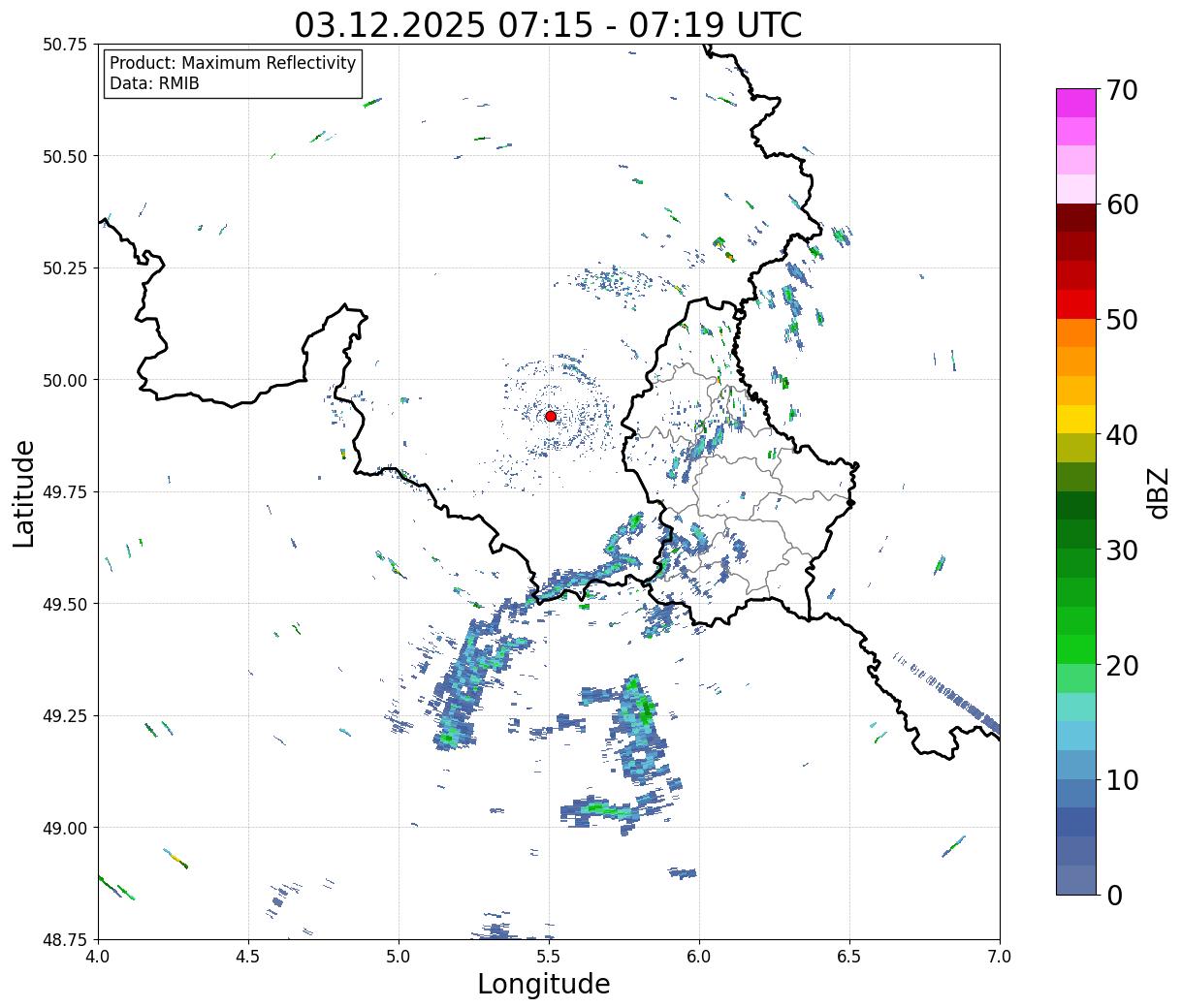Click the latitude tick label 50.50

pos(64,156)
